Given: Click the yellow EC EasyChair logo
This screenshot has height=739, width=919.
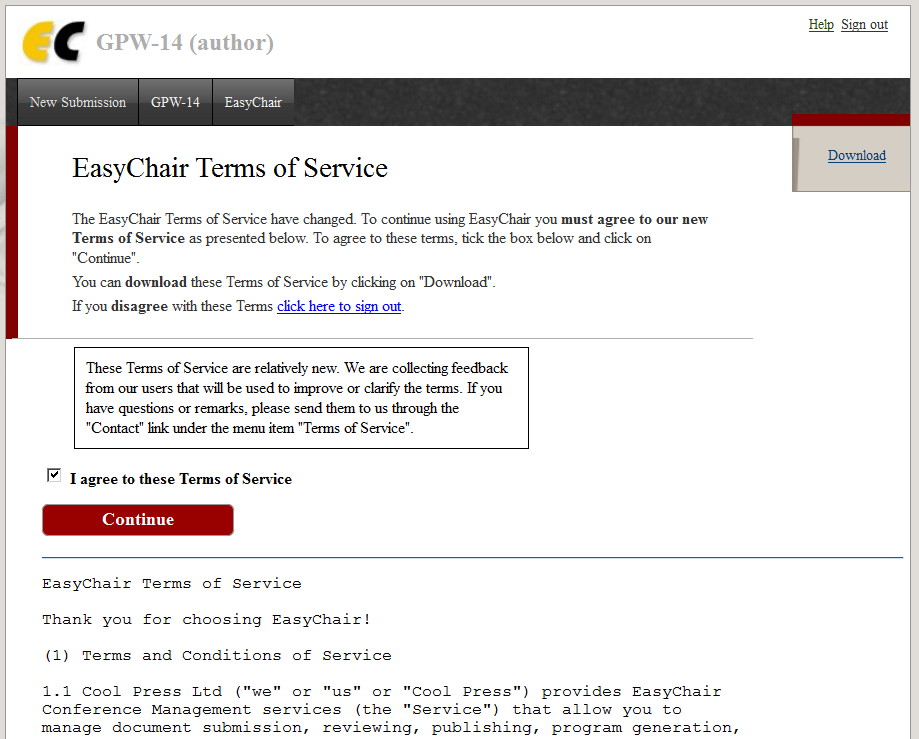Looking at the screenshot, I should click(52, 42).
